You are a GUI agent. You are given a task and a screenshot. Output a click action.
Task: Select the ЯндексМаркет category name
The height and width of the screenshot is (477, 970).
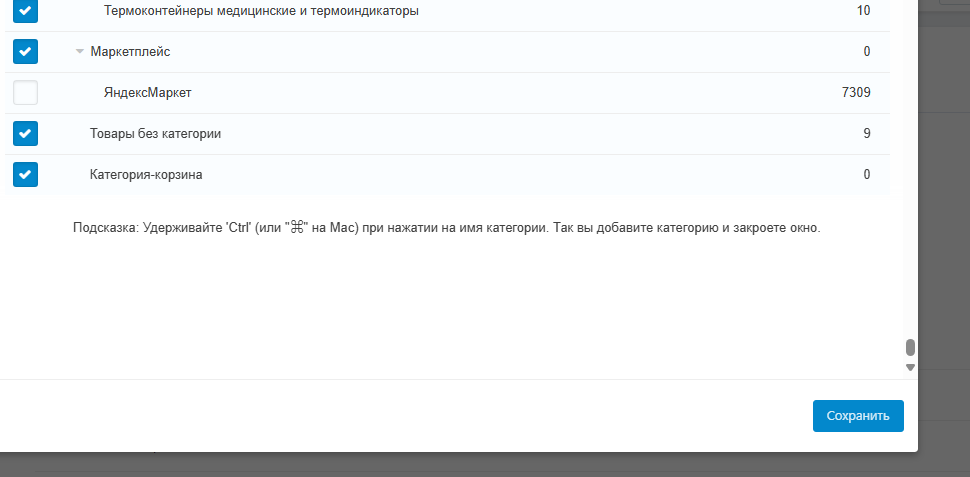[147, 93]
